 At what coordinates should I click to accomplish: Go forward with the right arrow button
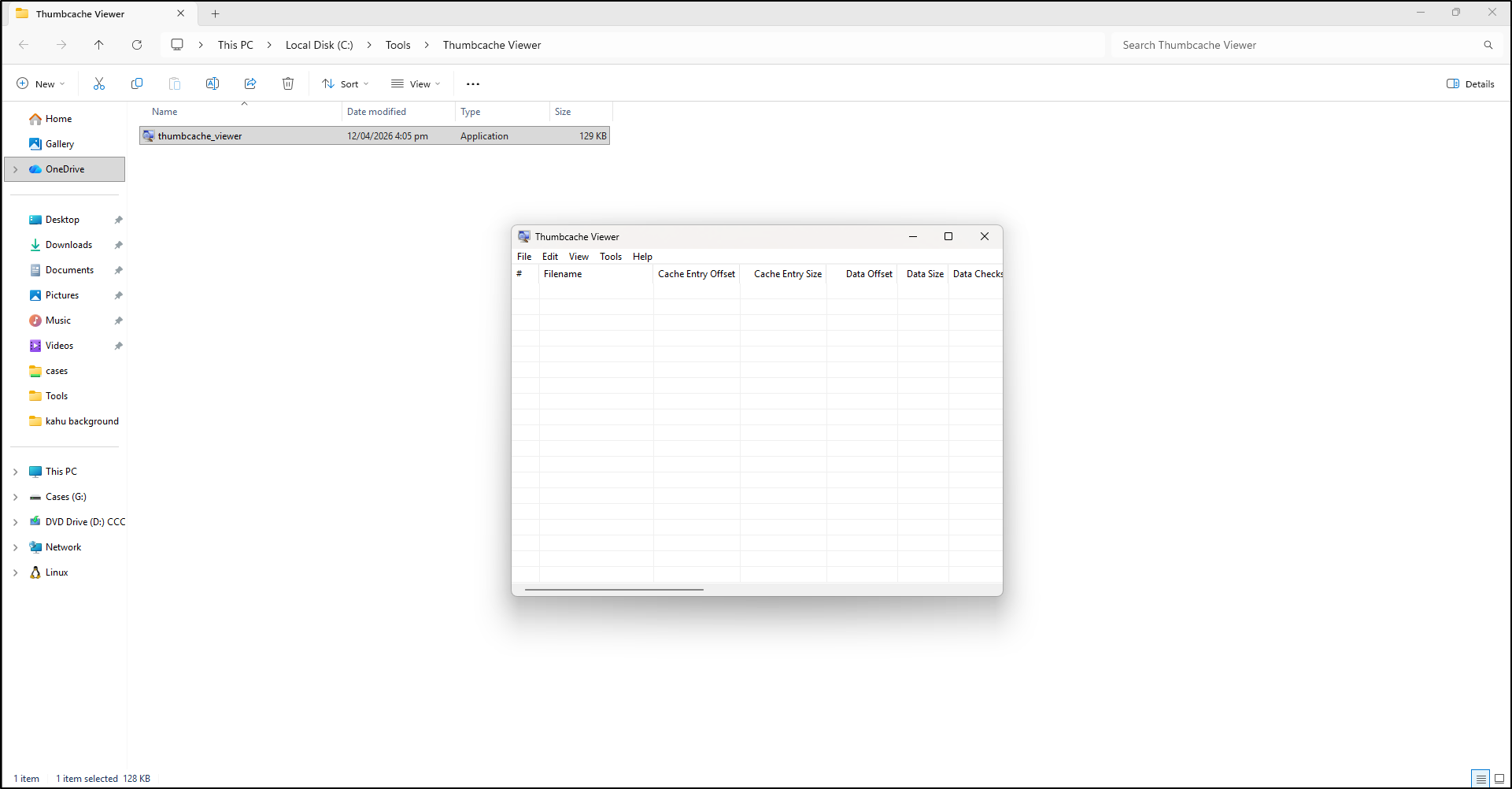coord(61,45)
